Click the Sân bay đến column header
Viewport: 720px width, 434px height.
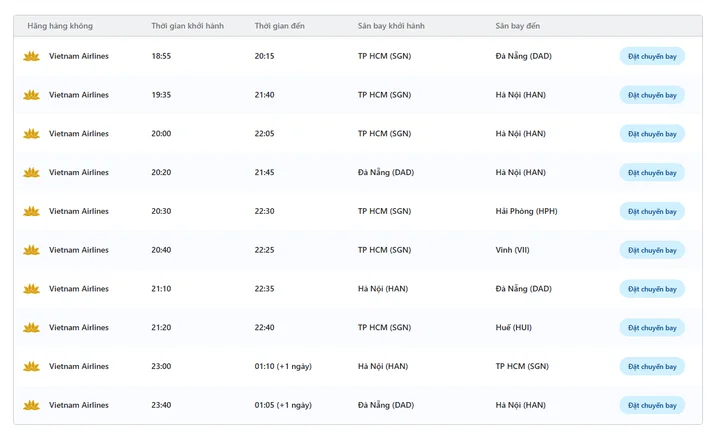pyautogui.click(x=517, y=24)
